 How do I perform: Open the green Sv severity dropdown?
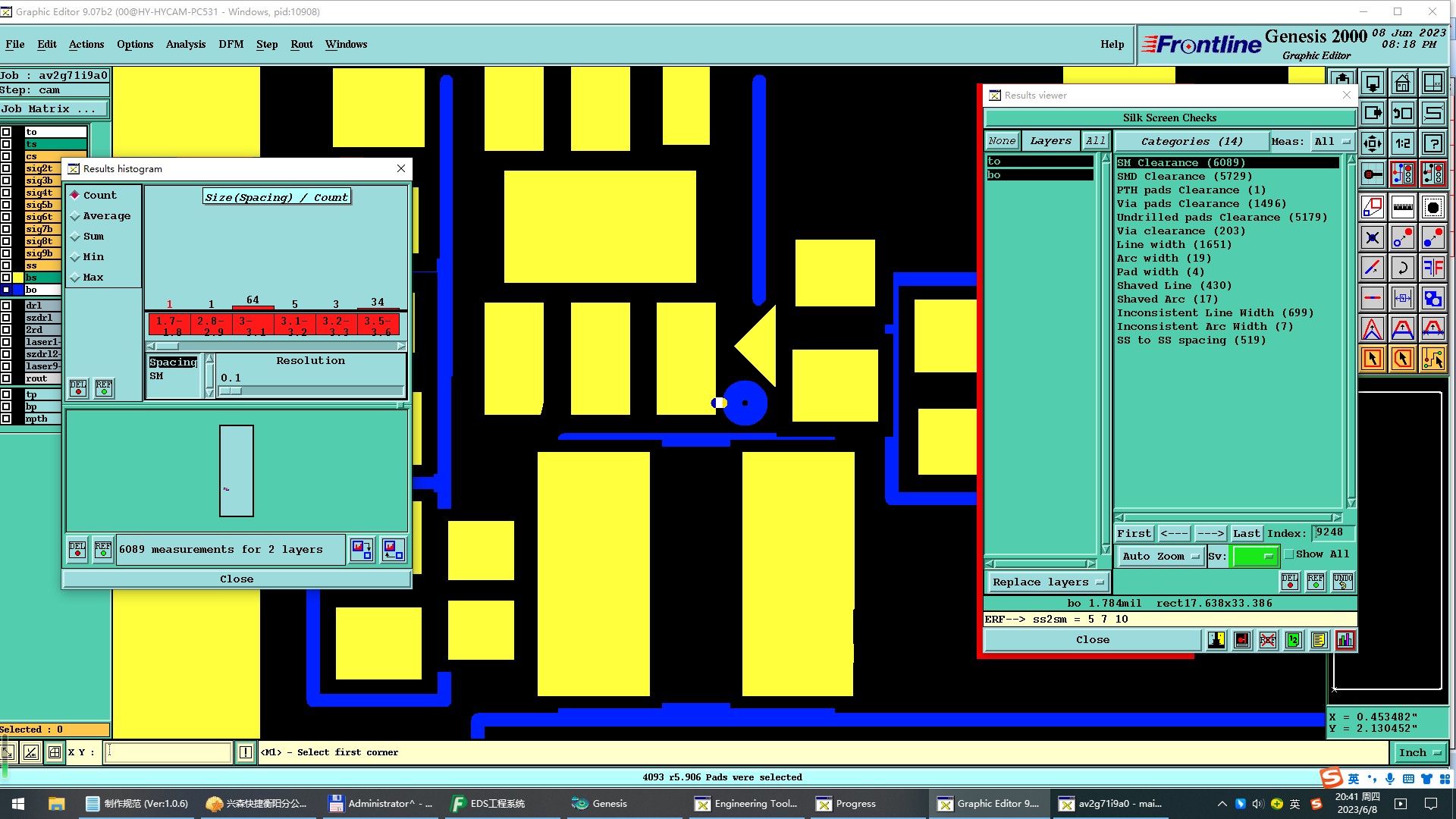(1256, 557)
